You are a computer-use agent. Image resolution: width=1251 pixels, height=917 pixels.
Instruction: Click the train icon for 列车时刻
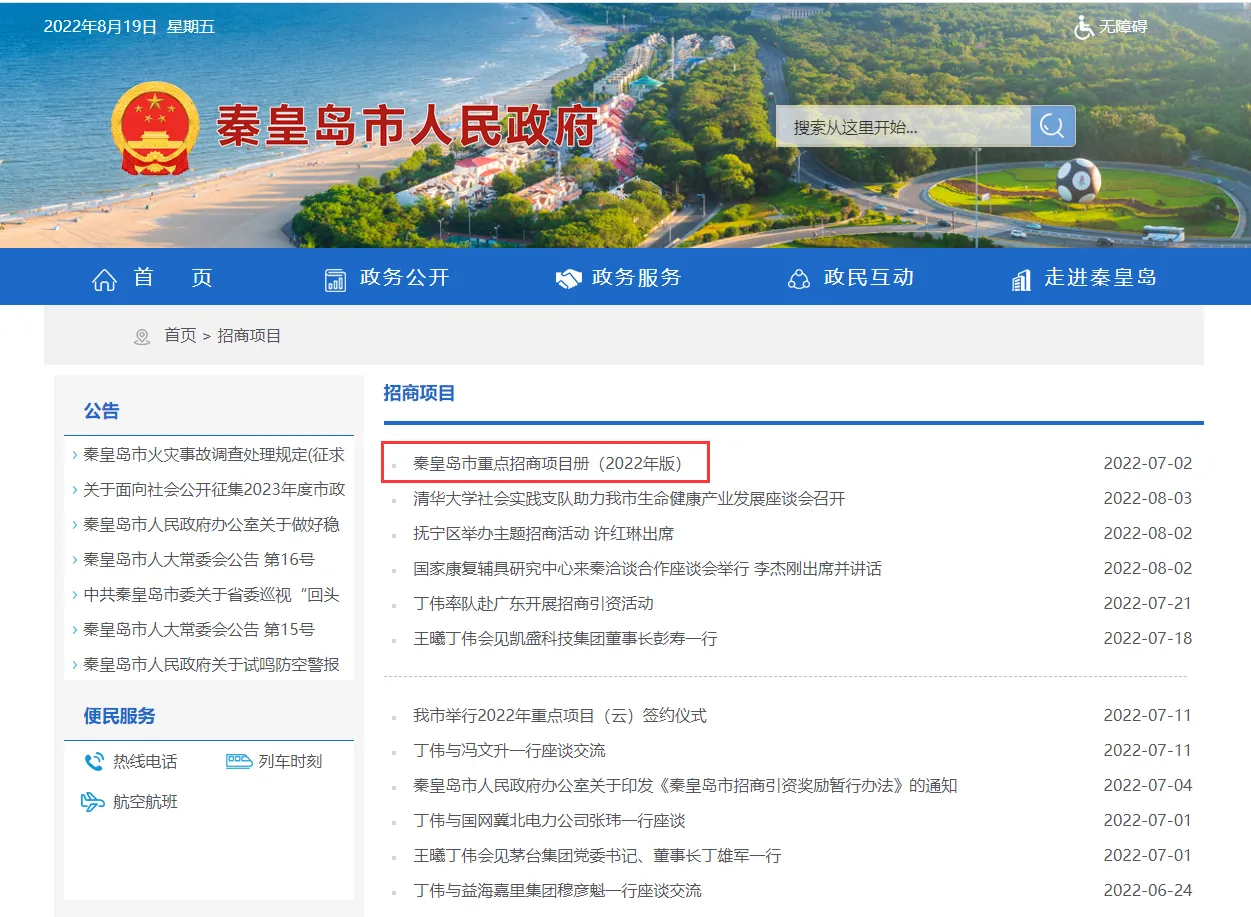239,761
